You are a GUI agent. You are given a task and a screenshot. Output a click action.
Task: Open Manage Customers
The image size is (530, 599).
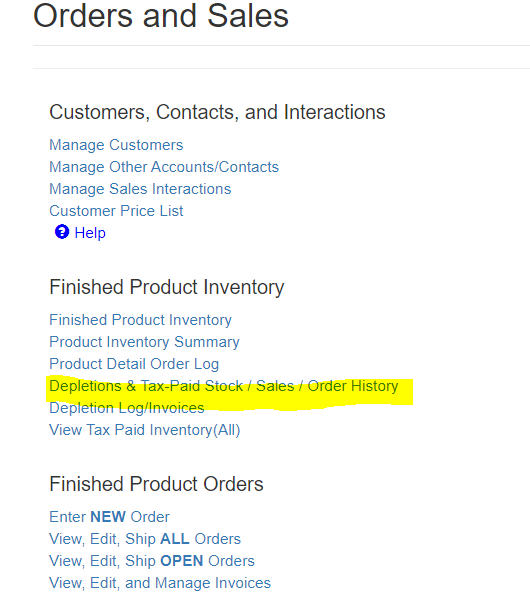pos(116,145)
